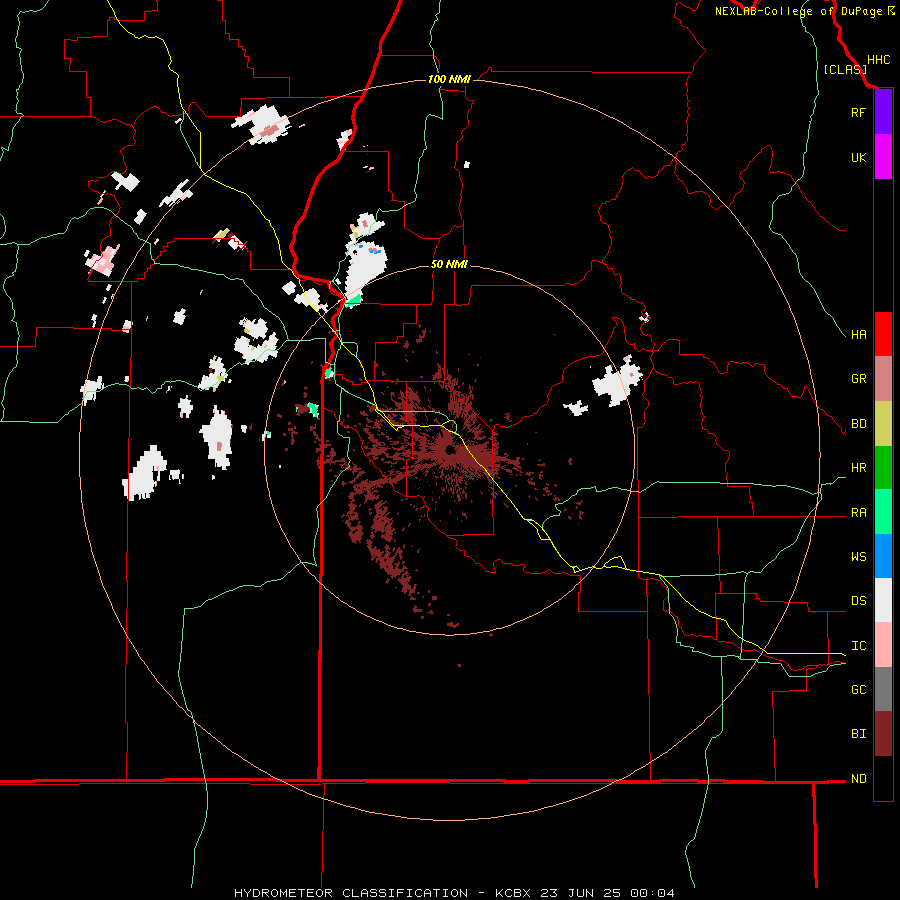Click the UK magenta legend swatch
The width and height of the screenshot is (900, 900).
[x=883, y=157]
